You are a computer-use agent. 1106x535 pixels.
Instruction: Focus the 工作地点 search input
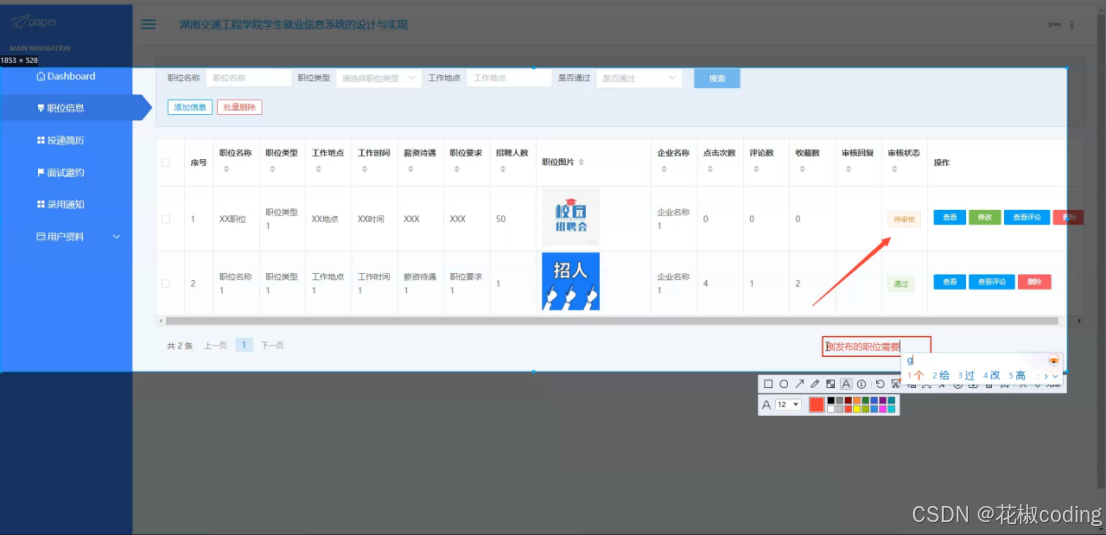point(509,78)
